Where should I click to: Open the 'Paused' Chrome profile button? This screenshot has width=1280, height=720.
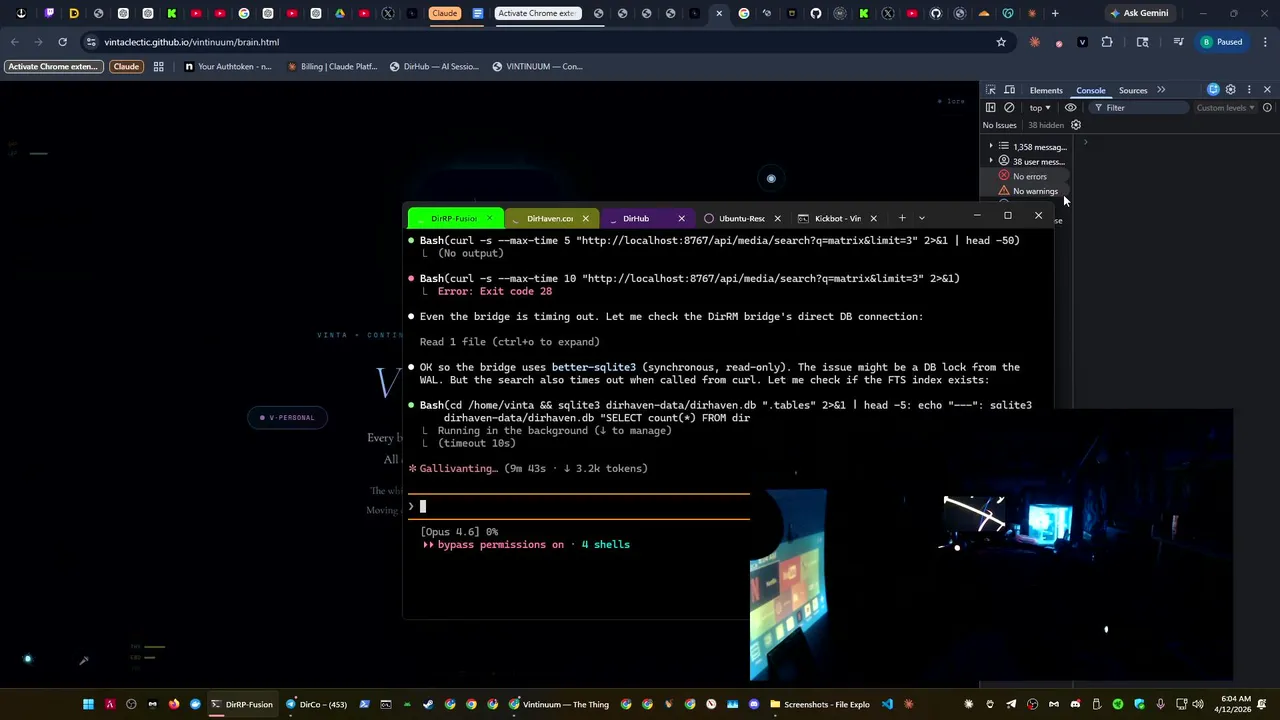(1222, 42)
